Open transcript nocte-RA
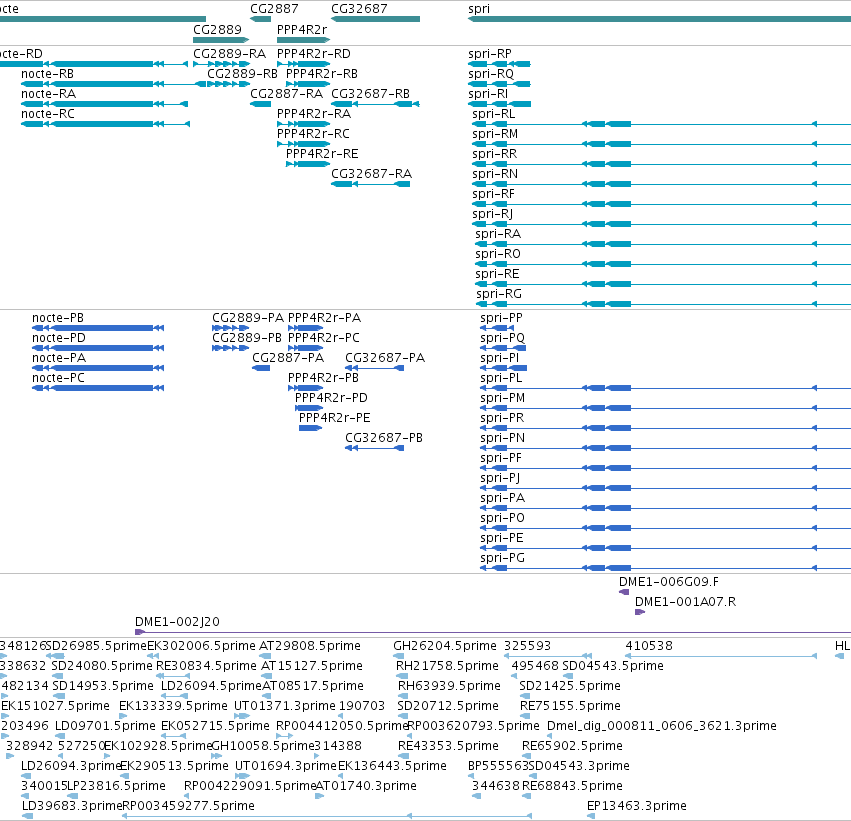 pos(48,94)
